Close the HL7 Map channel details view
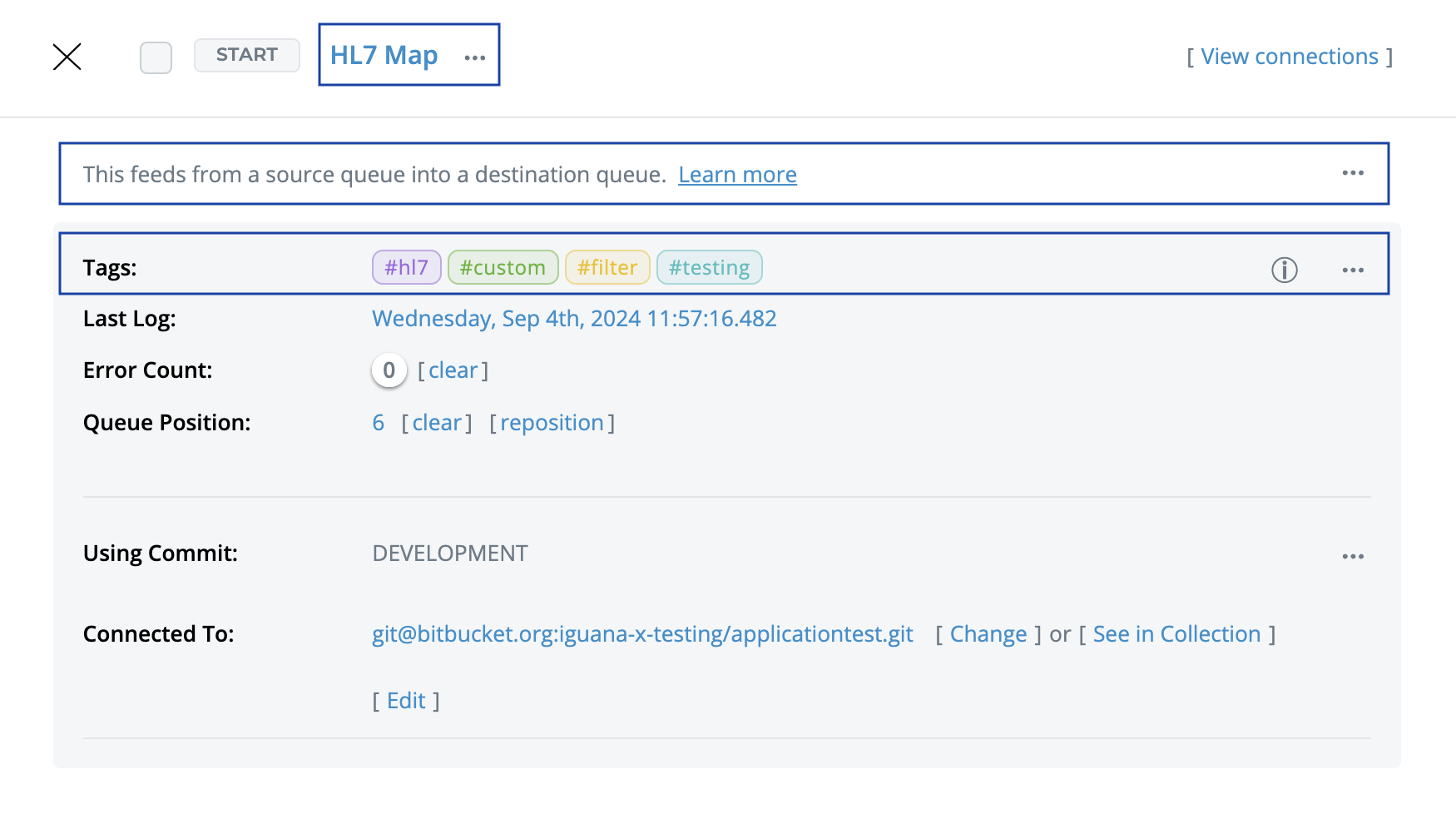 coord(67,56)
